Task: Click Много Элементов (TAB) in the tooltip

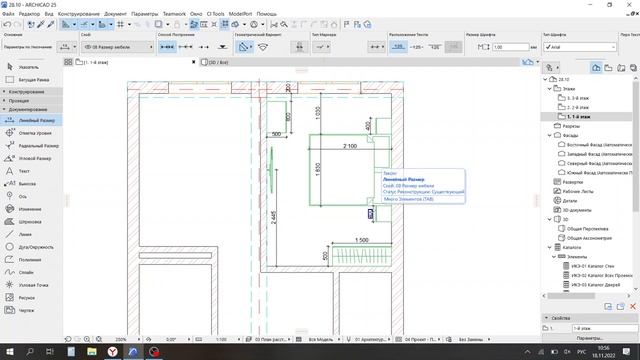Action: click(x=409, y=199)
